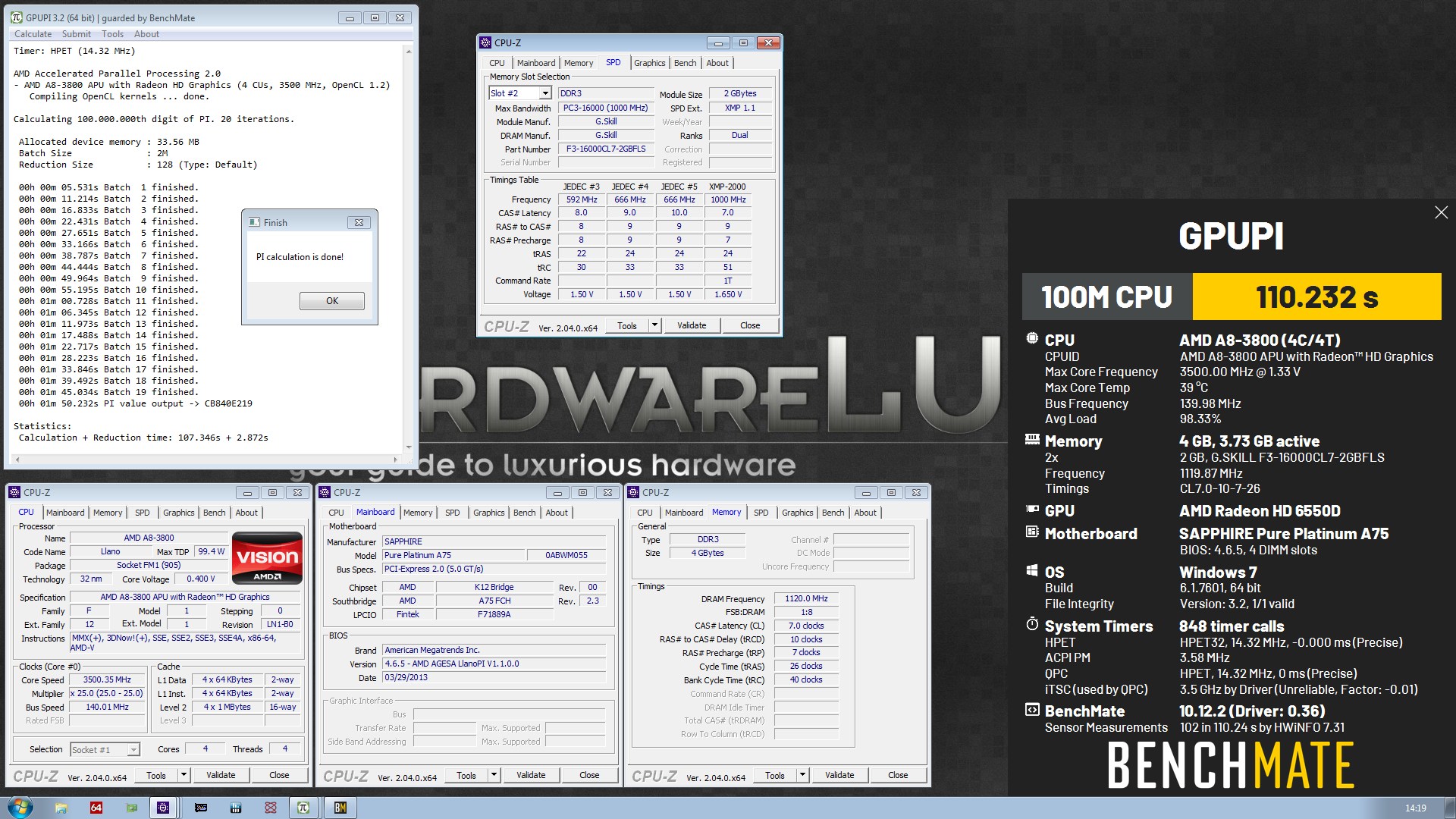Open the Submit menu in GPUPI

77,34
